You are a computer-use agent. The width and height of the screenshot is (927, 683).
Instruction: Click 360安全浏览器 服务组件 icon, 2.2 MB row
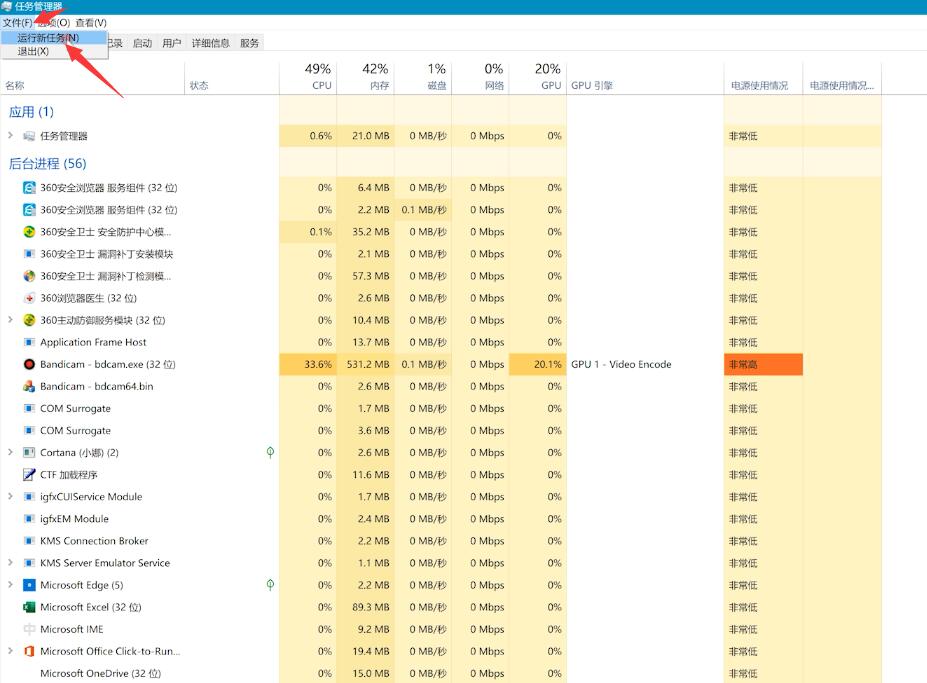29,210
